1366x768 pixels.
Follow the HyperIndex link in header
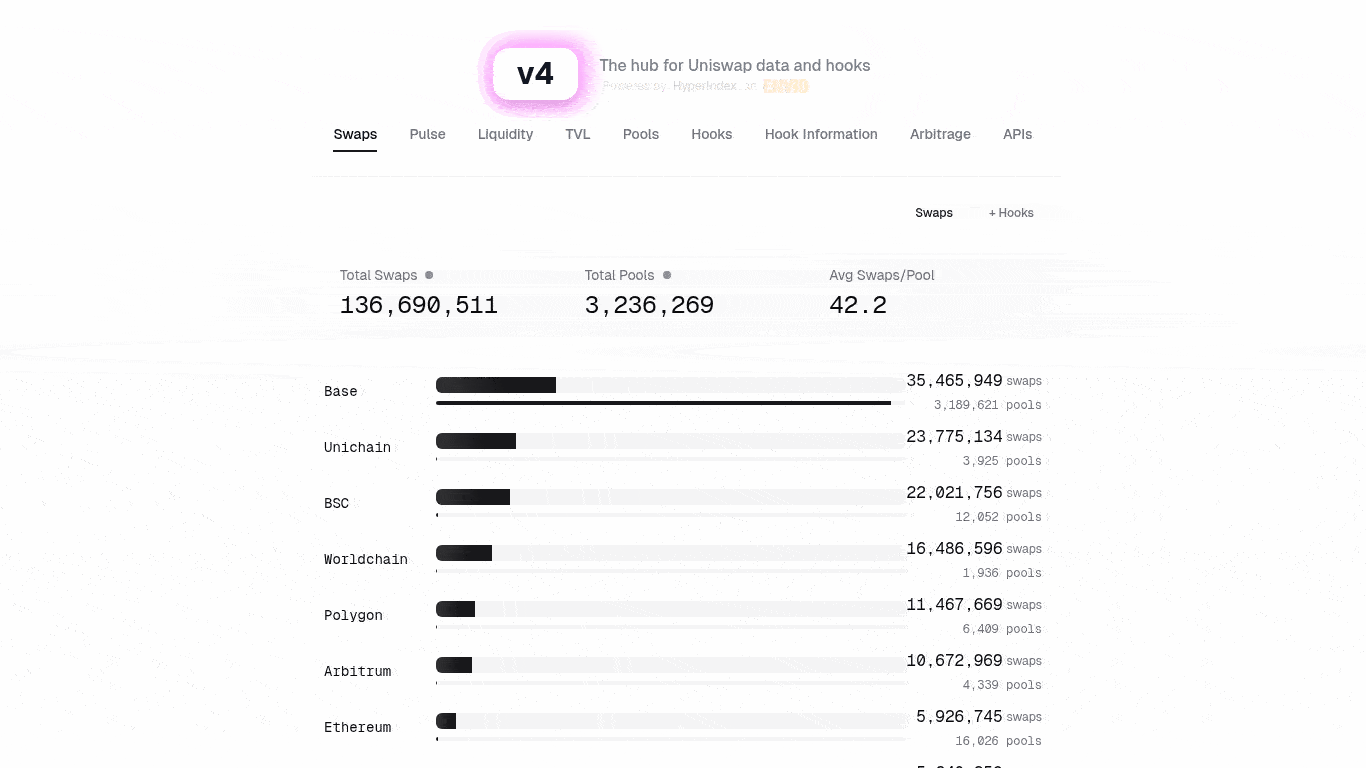tap(704, 86)
